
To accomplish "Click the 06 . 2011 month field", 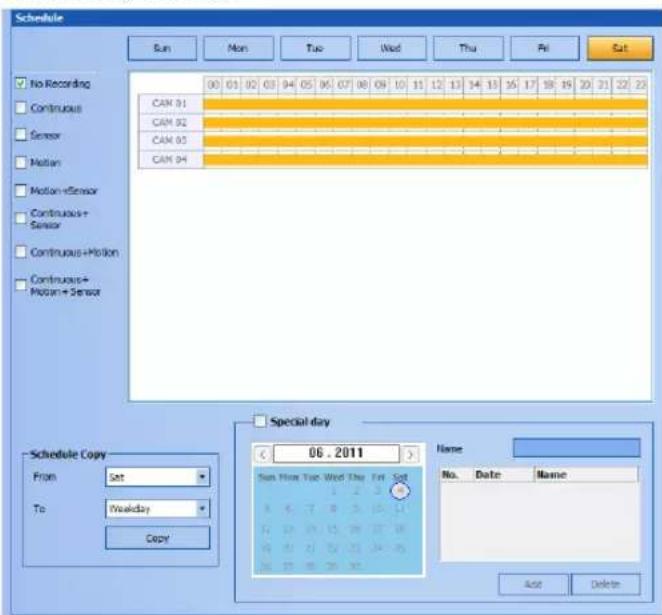I will [x=336, y=453].
